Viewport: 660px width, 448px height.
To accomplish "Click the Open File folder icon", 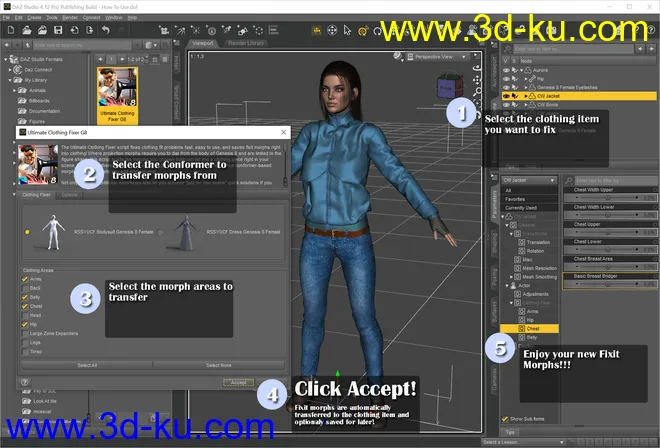I will [26, 30].
